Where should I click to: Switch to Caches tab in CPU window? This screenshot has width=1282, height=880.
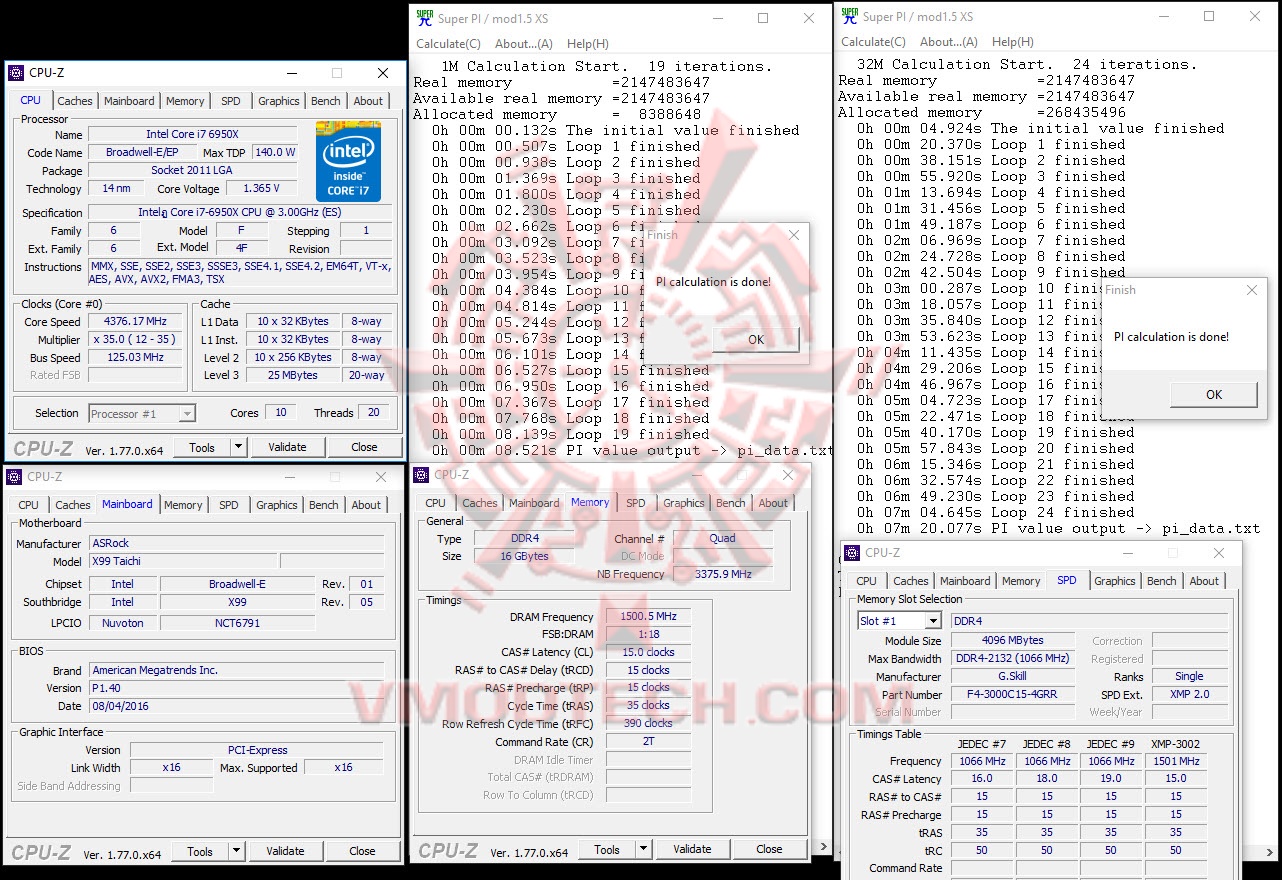[75, 101]
